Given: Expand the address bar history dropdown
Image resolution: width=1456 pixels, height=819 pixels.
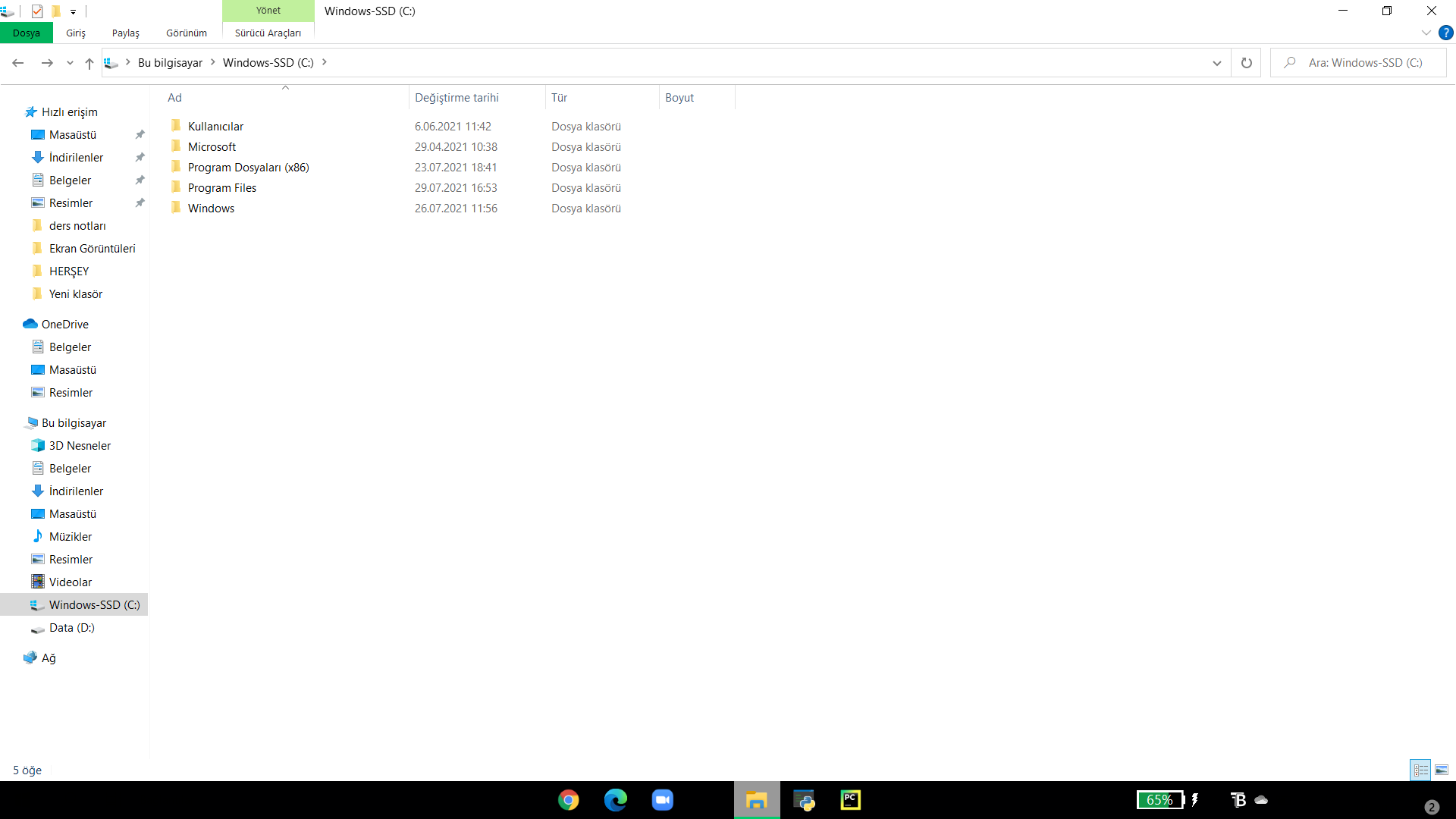Looking at the screenshot, I should pyautogui.click(x=1216, y=63).
